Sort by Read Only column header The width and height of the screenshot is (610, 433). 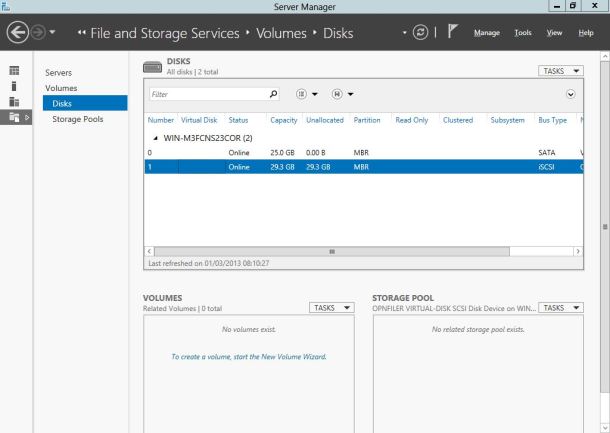point(412,120)
